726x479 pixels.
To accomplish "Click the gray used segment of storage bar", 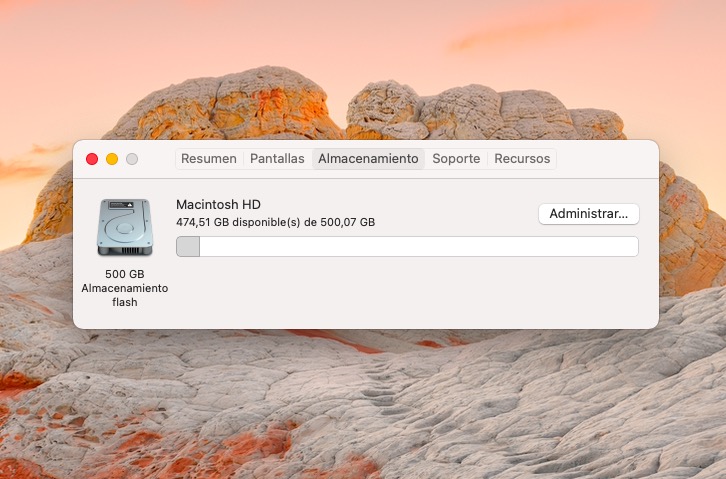I will pyautogui.click(x=188, y=247).
